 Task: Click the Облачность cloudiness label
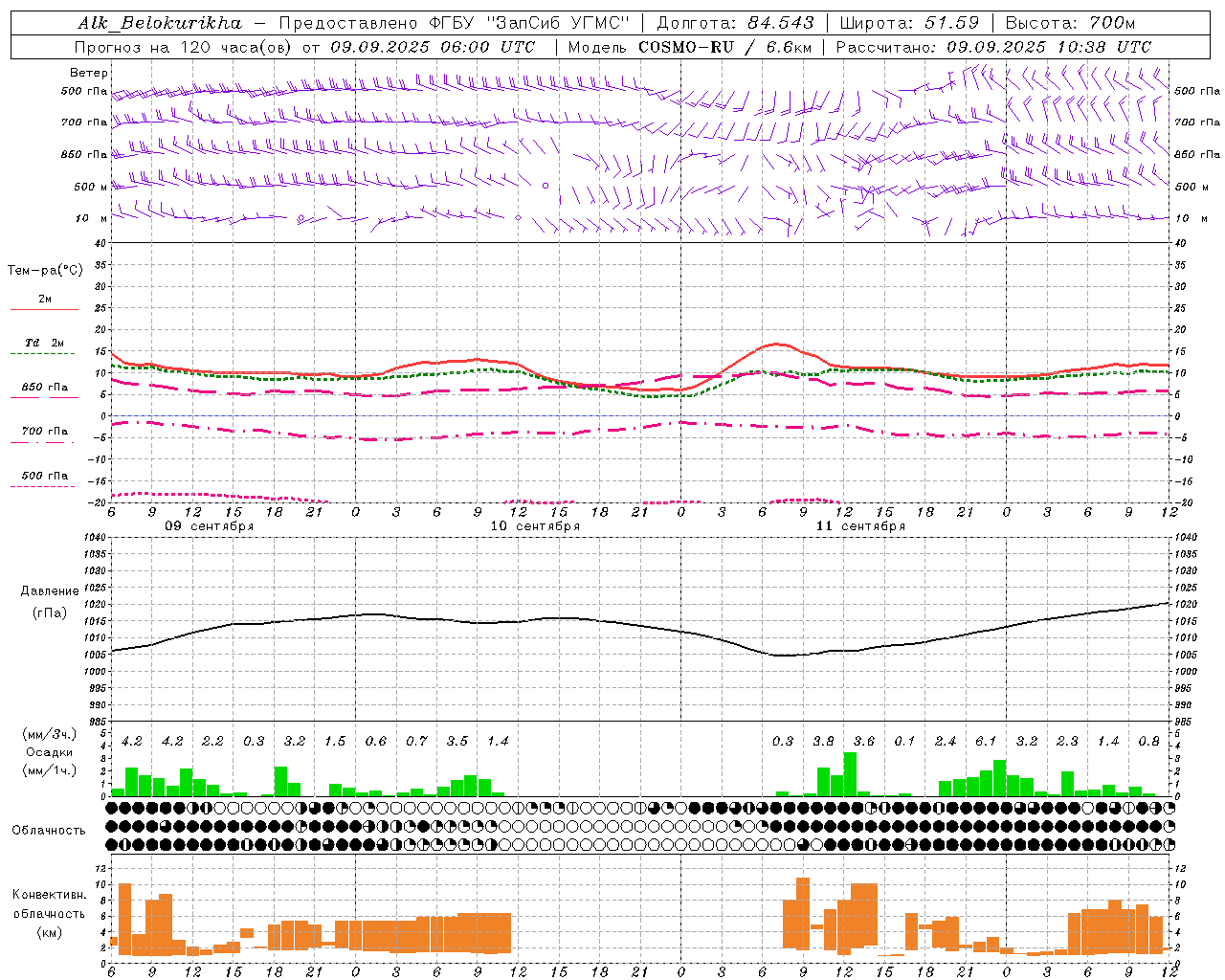(x=48, y=830)
